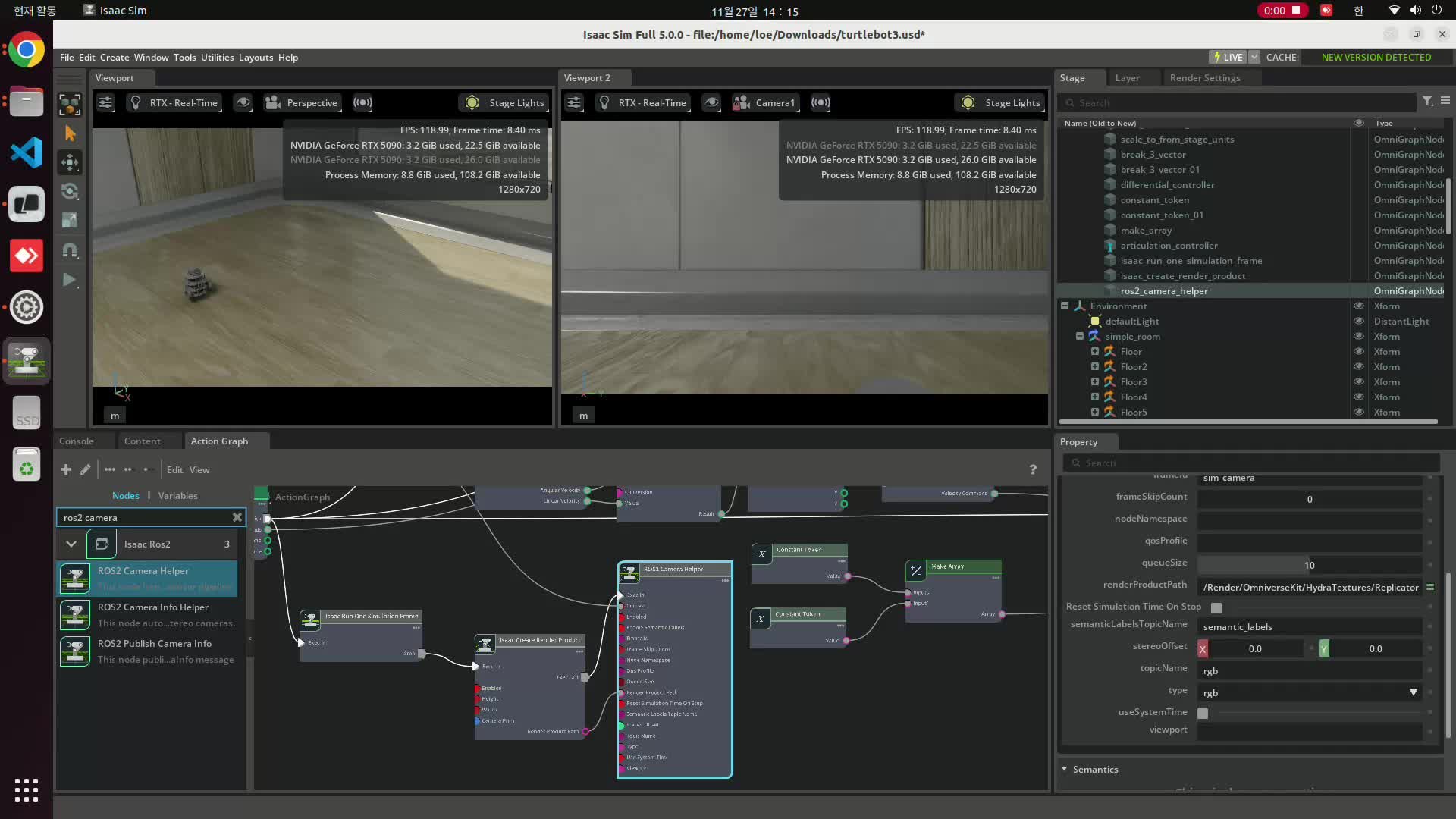Click NEW VERSION DETECTED notification
This screenshot has height=819, width=1456.
[1376, 57]
